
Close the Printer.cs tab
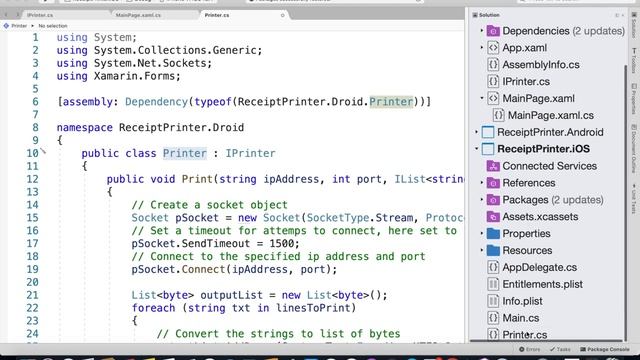click(x=282, y=16)
